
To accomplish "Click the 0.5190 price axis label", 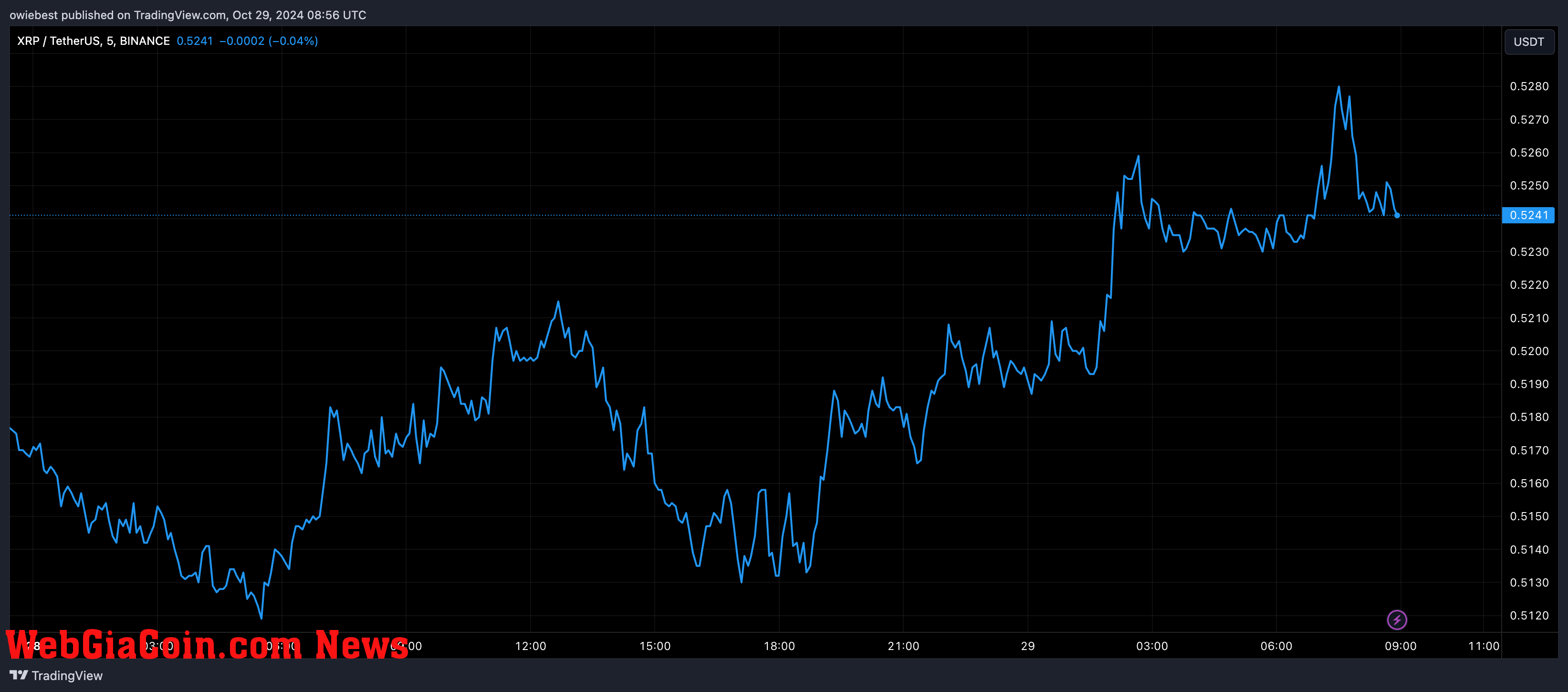I will (x=1529, y=384).
